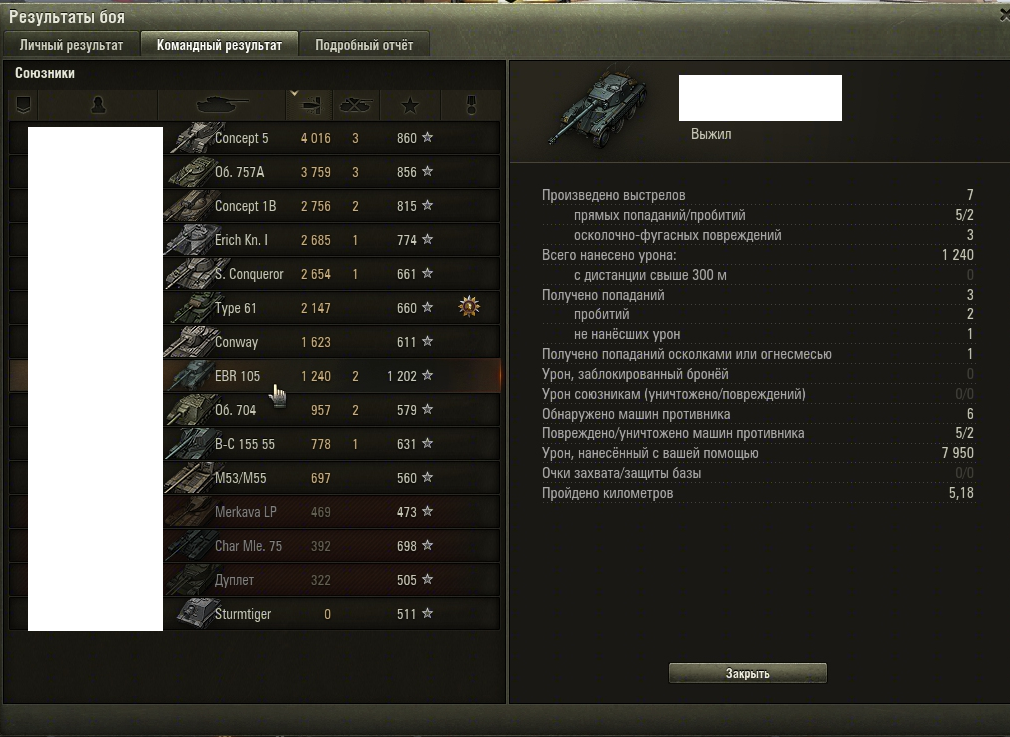Pick the S. Conqueror ally entry
This screenshot has height=737, width=1010.
pyautogui.click(x=254, y=274)
